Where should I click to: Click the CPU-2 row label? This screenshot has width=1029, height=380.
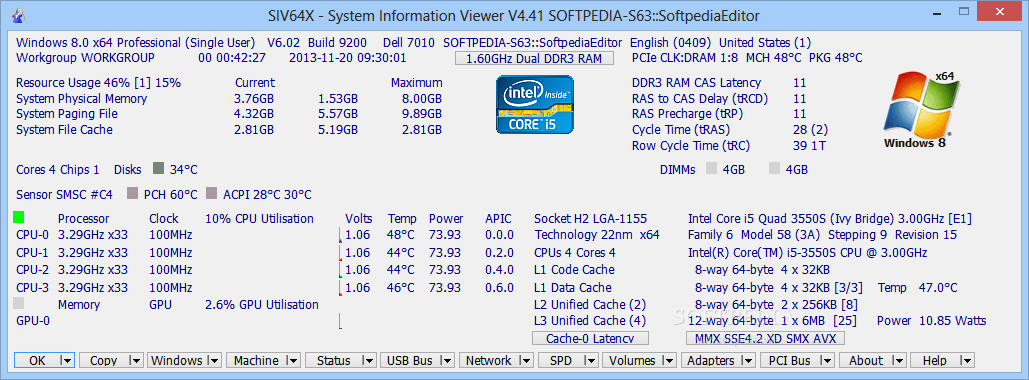point(32,270)
